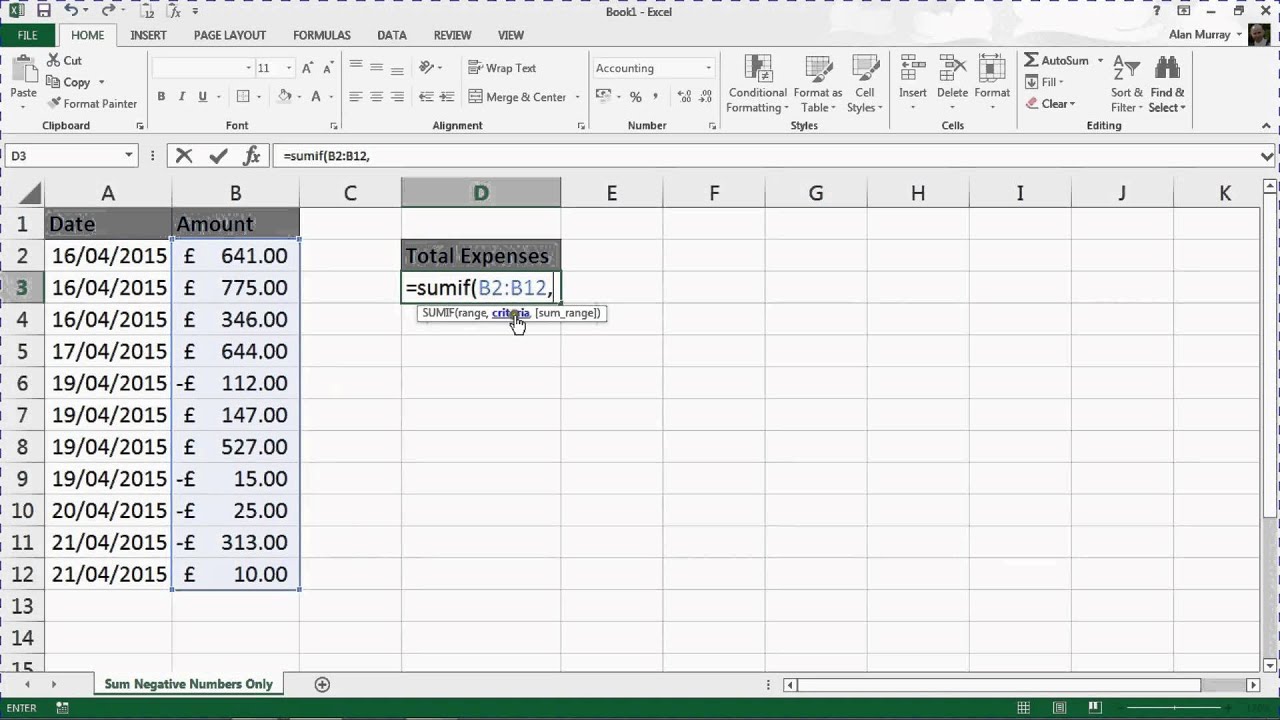1280x720 pixels.
Task: Apply center horizontal alignment
Action: click(376, 97)
